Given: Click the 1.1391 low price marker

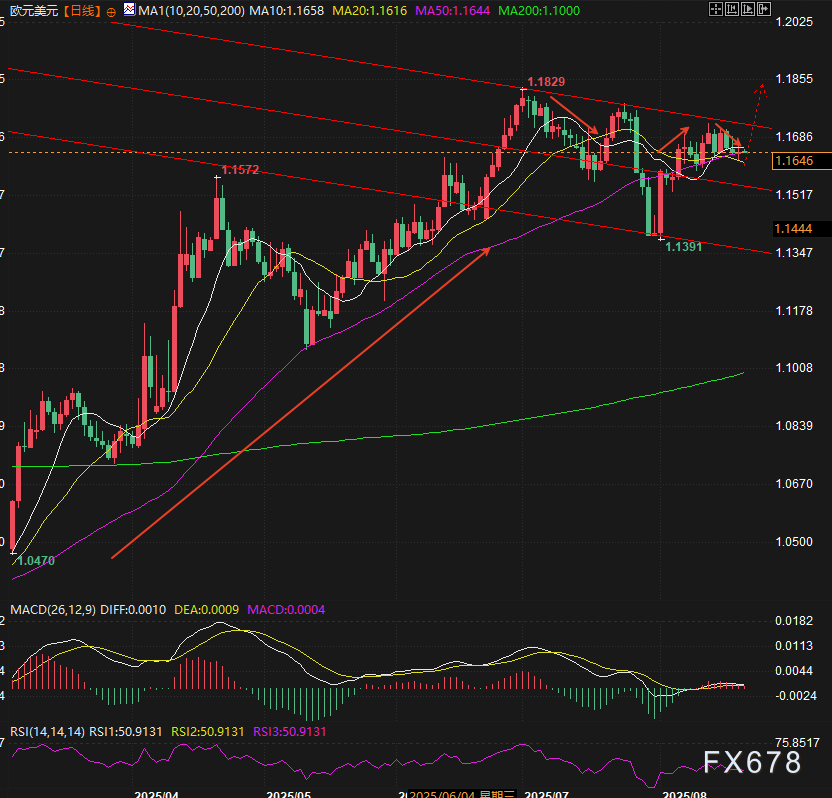Looking at the screenshot, I should tap(685, 245).
